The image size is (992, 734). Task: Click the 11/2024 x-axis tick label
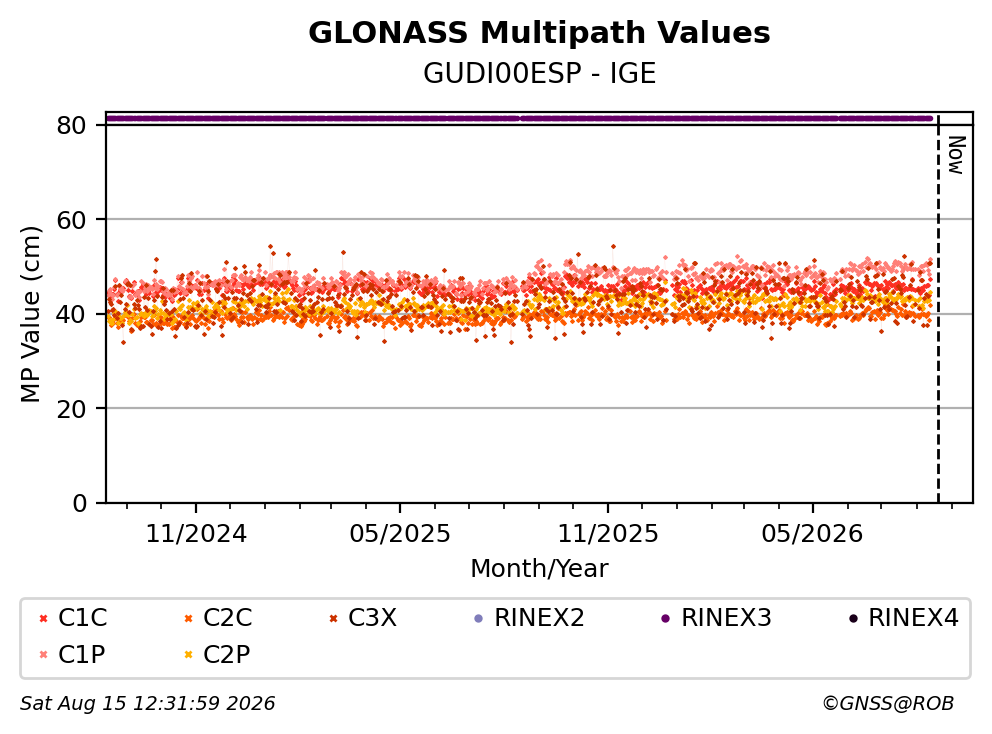click(x=196, y=534)
